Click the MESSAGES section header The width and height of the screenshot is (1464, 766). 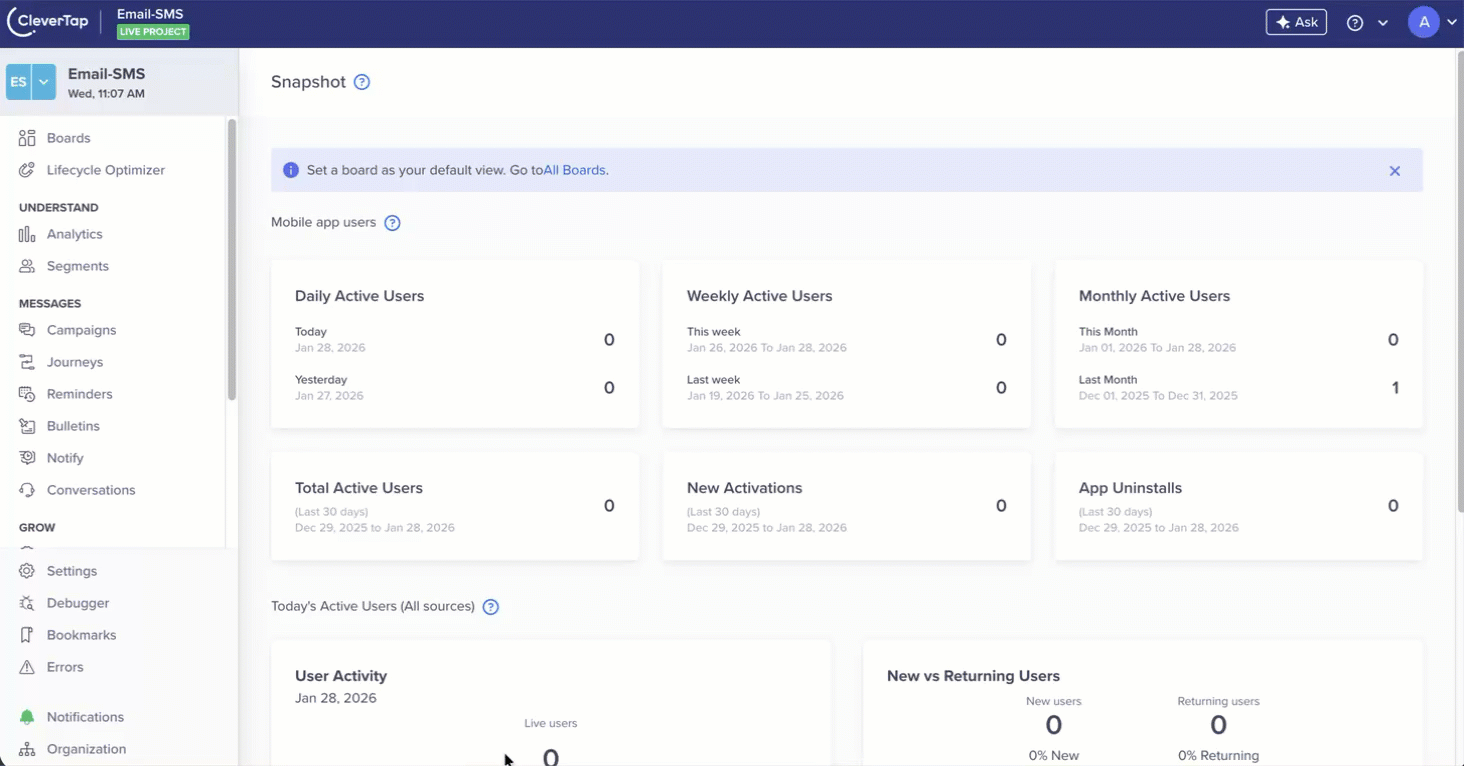(50, 304)
